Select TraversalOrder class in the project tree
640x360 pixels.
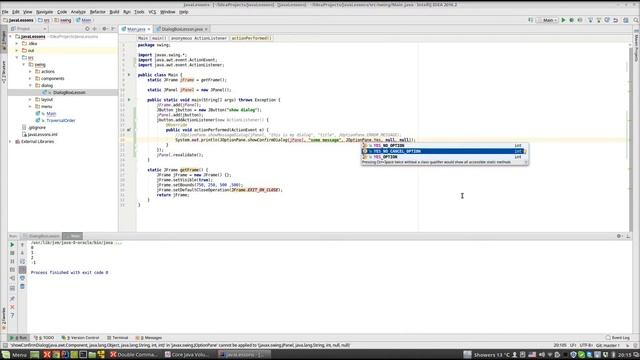point(61,120)
